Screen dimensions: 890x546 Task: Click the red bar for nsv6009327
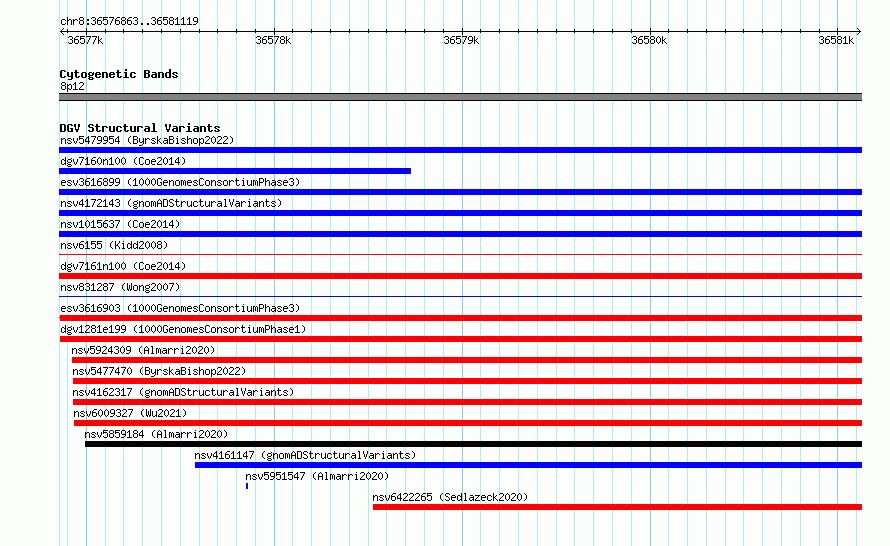pos(468,423)
